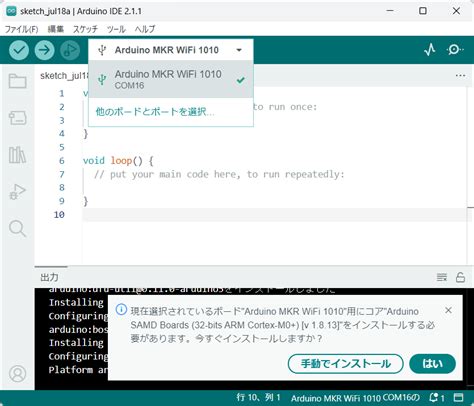The width and height of the screenshot is (474, 406).
Task: Open the ファイル(F) menu
Action: 21,29
